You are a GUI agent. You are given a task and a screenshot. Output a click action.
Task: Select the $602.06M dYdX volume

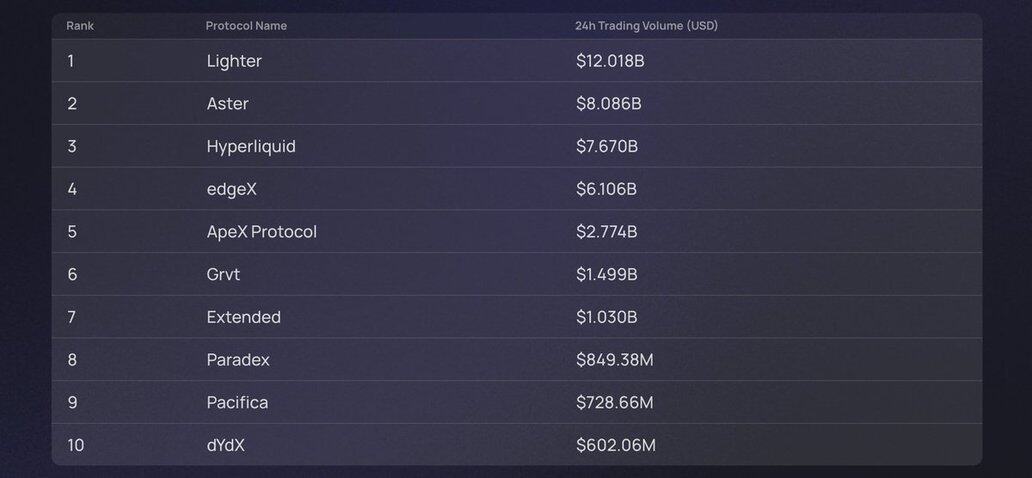615,446
